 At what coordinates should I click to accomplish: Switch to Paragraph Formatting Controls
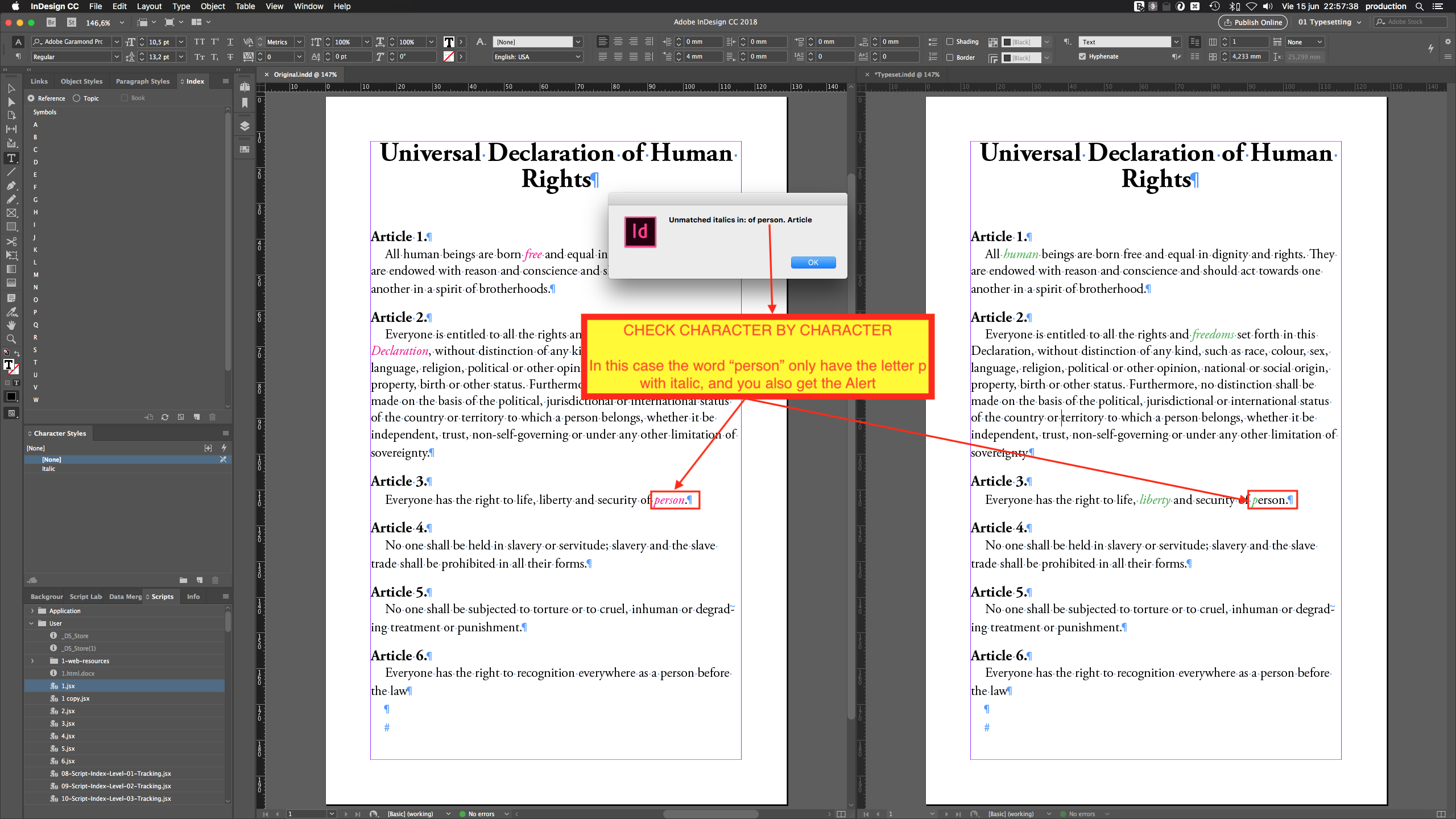pos(18,56)
